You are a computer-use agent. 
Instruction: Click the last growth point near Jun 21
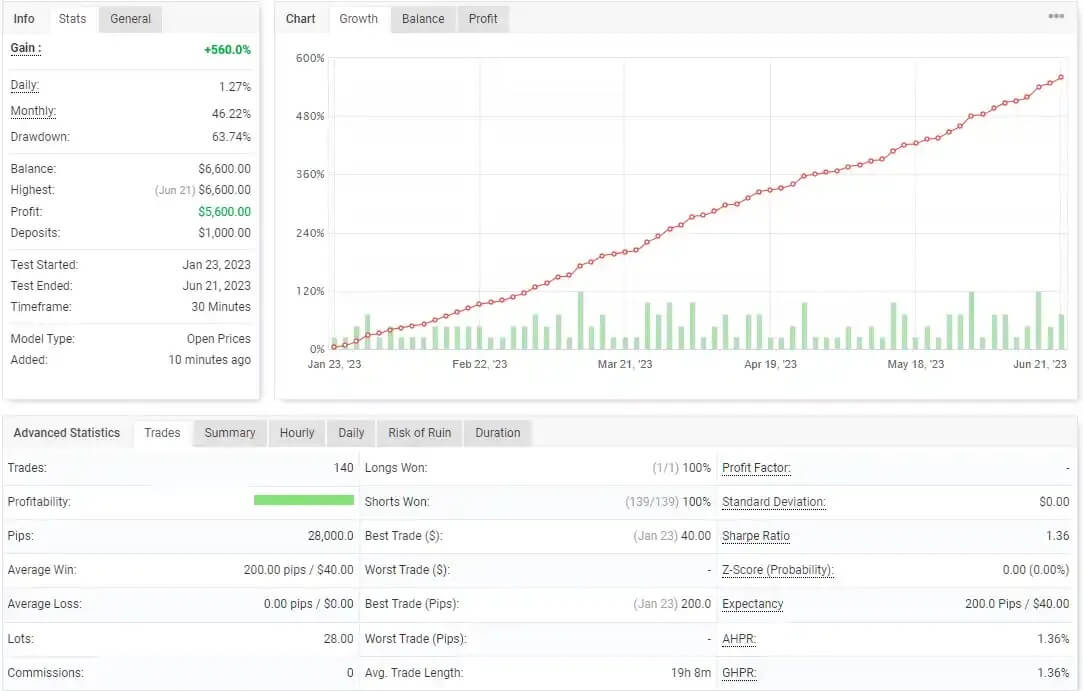[1061, 77]
